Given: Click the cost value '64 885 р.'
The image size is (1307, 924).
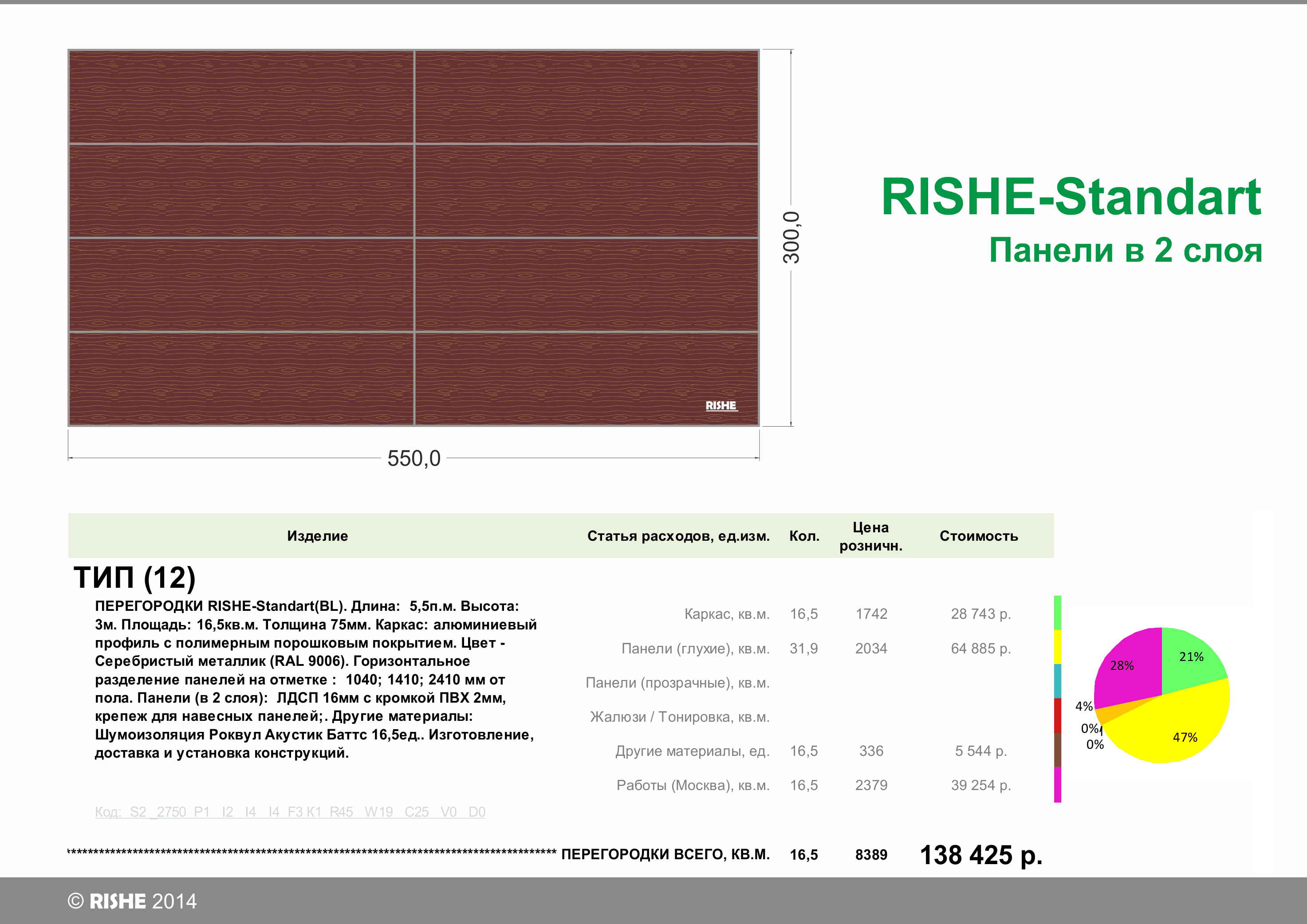Looking at the screenshot, I should (981, 649).
